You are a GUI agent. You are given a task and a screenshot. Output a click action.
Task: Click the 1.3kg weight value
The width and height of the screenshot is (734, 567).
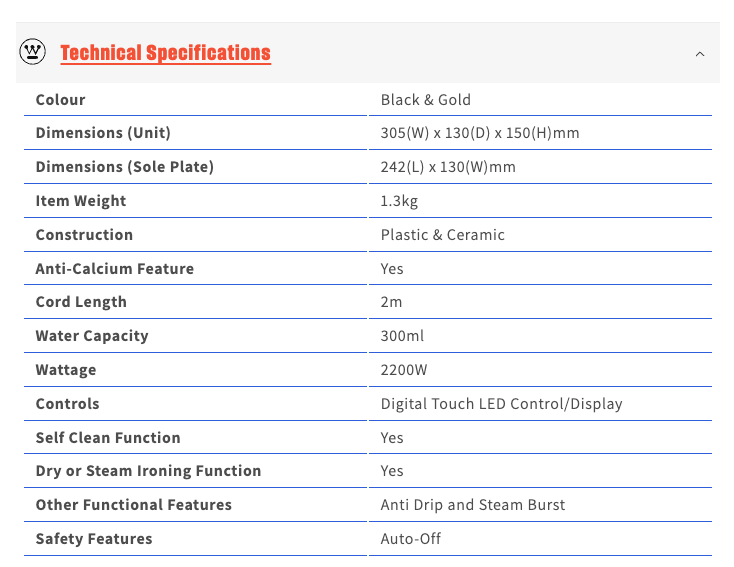399,201
